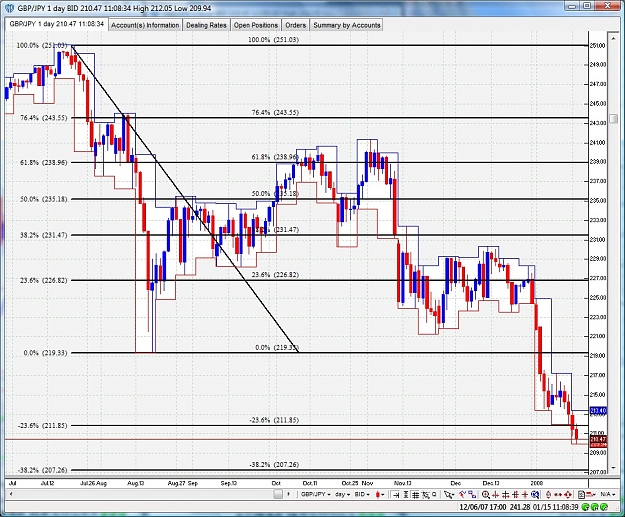625x517 pixels.
Task: Click the linked-boxes toolbar icon
Action: pos(472,495)
